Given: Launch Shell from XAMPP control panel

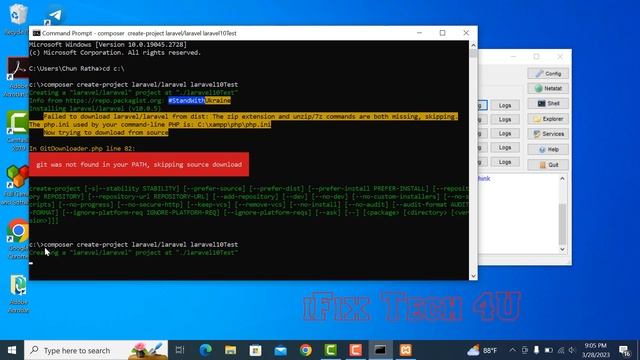Looking at the screenshot, I should click(x=548, y=103).
